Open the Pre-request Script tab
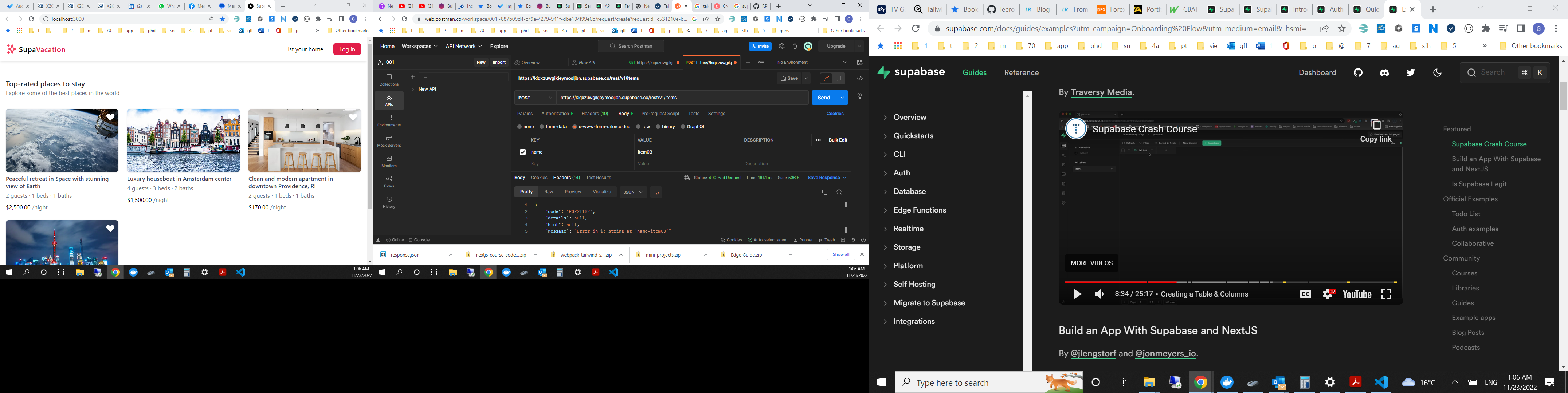1568x393 pixels. [x=660, y=114]
